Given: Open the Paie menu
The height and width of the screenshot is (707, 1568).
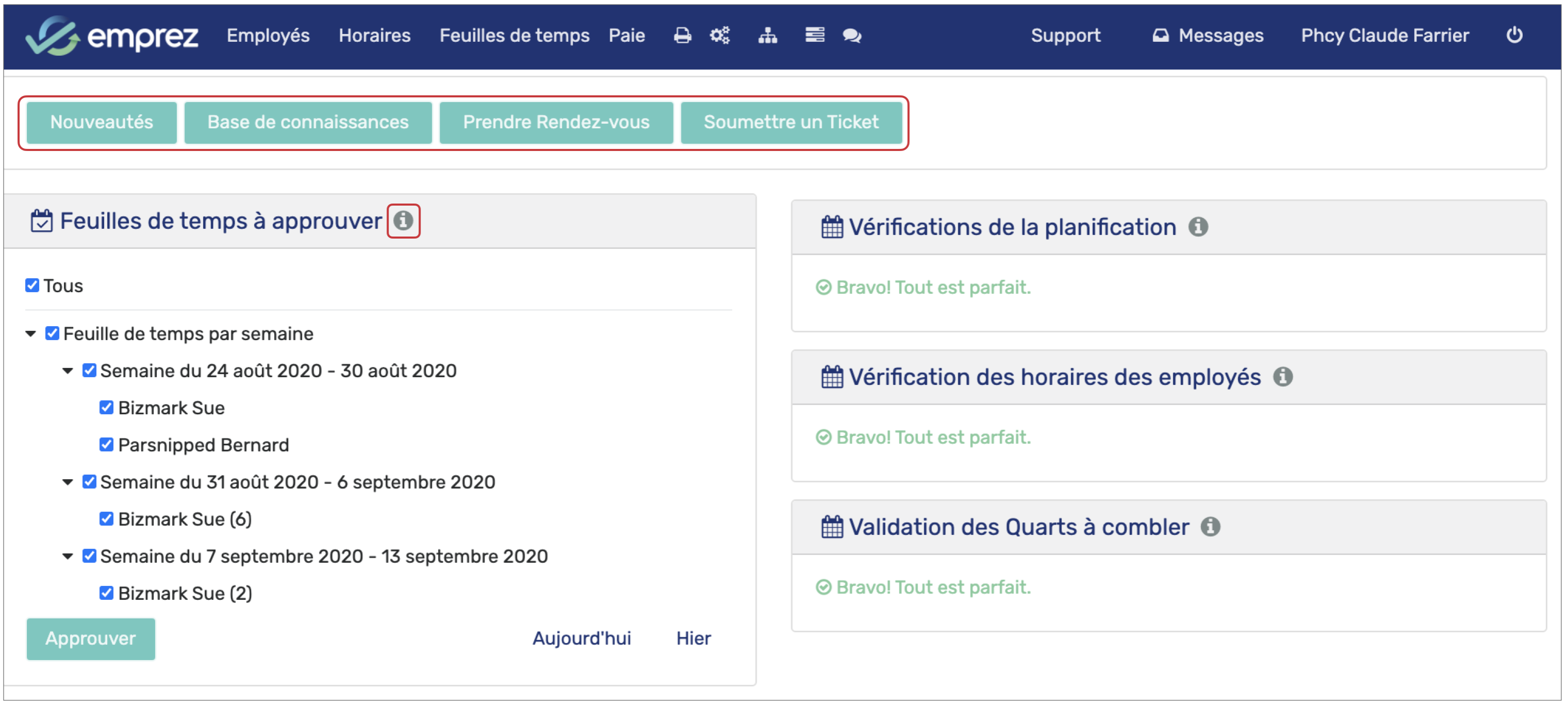Looking at the screenshot, I should click(x=626, y=36).
